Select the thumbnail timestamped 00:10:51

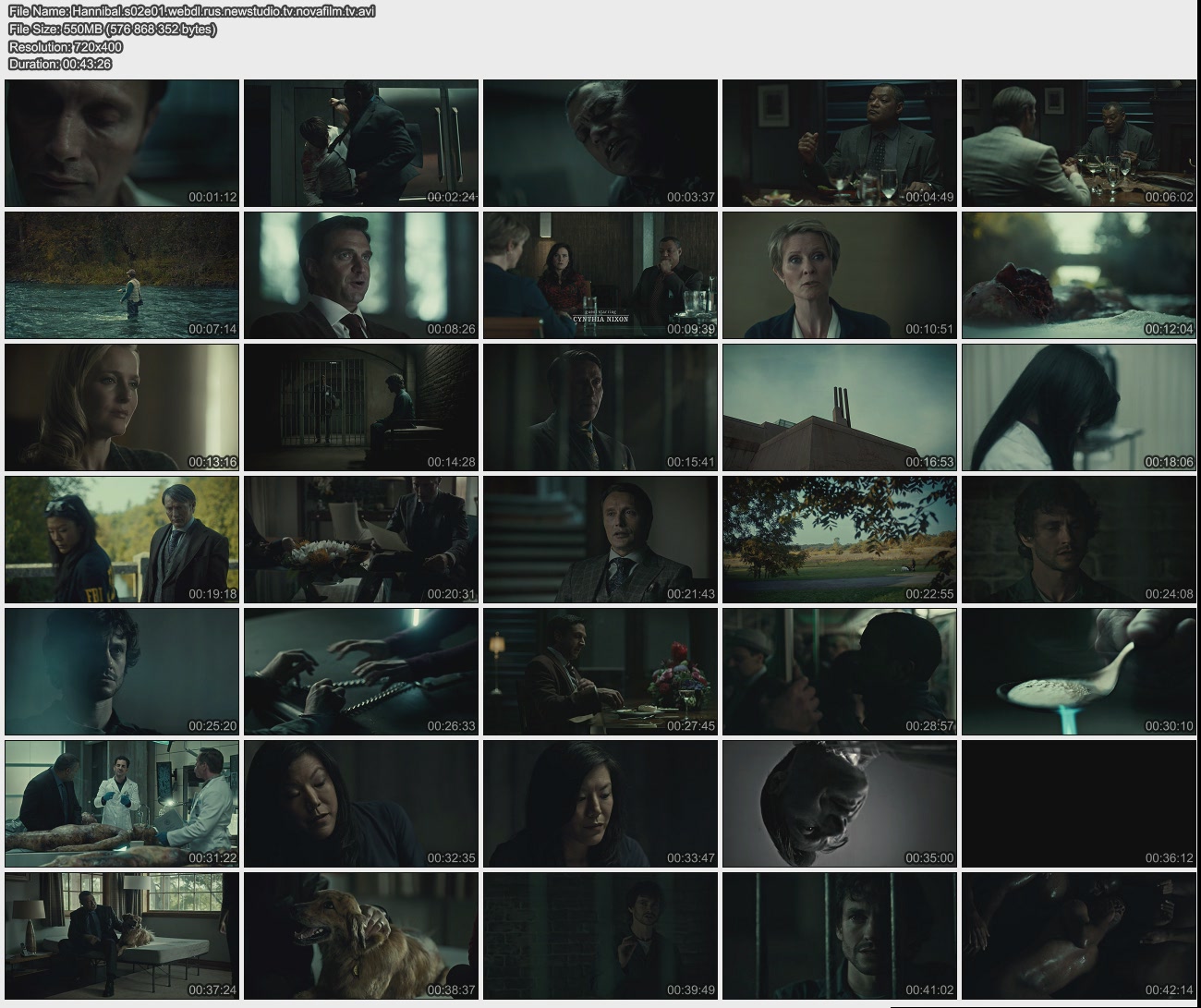point(839,275)
